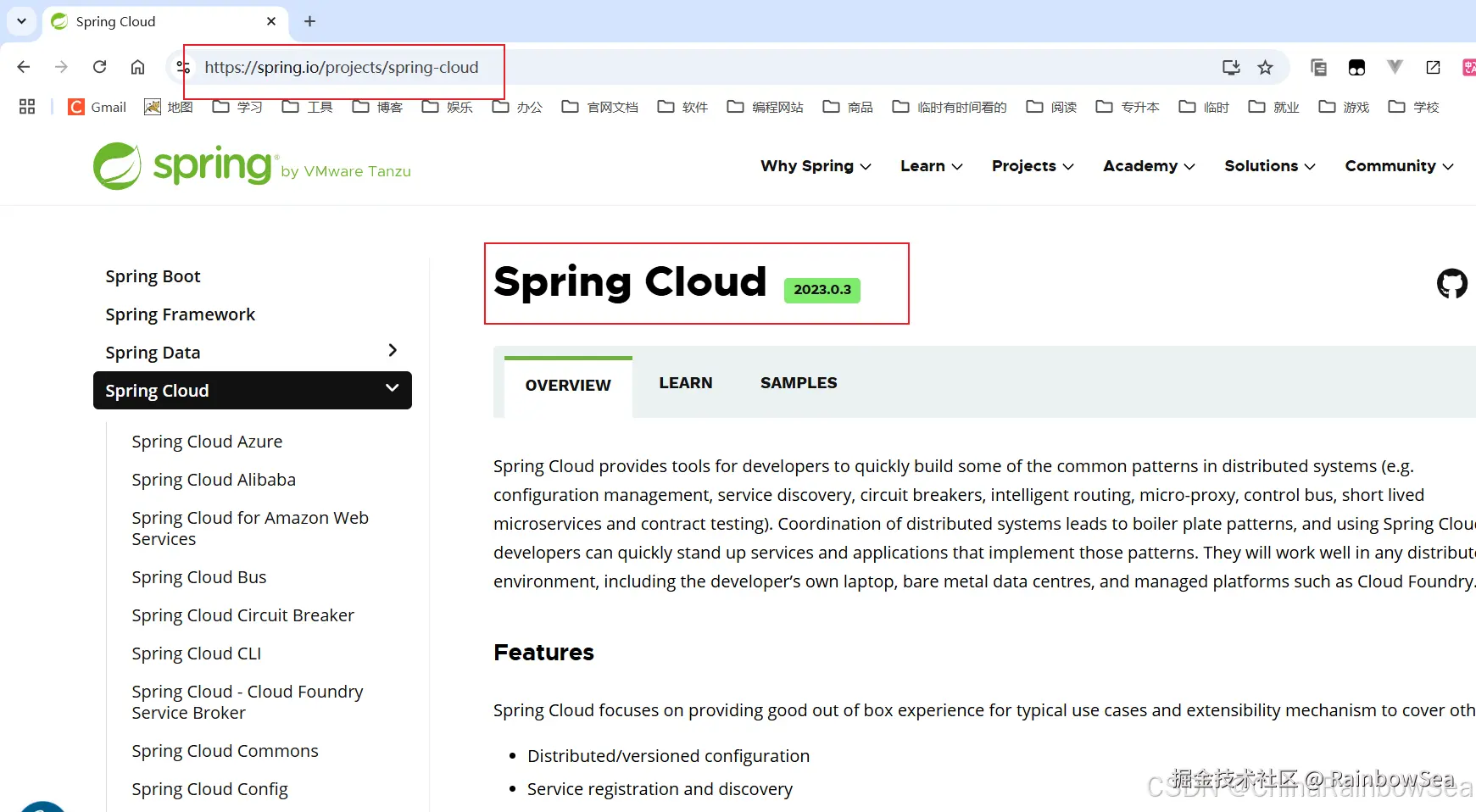Open Spring Cloud Commons link
Screen dimensions: 1476x812
(225, 751)
